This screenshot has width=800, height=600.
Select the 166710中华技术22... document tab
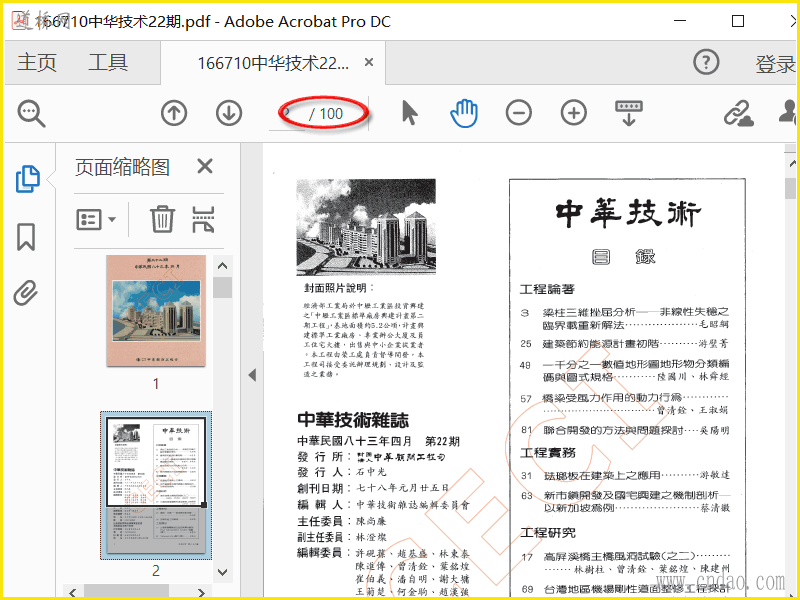click(x=273, y=63)
